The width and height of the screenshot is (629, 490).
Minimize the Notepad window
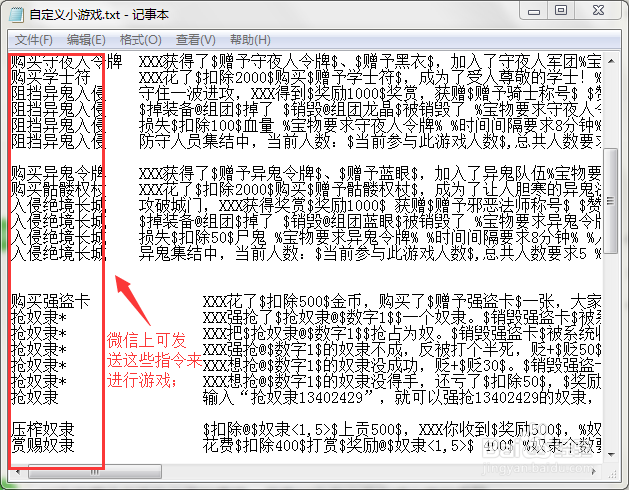tap(534, 11)
